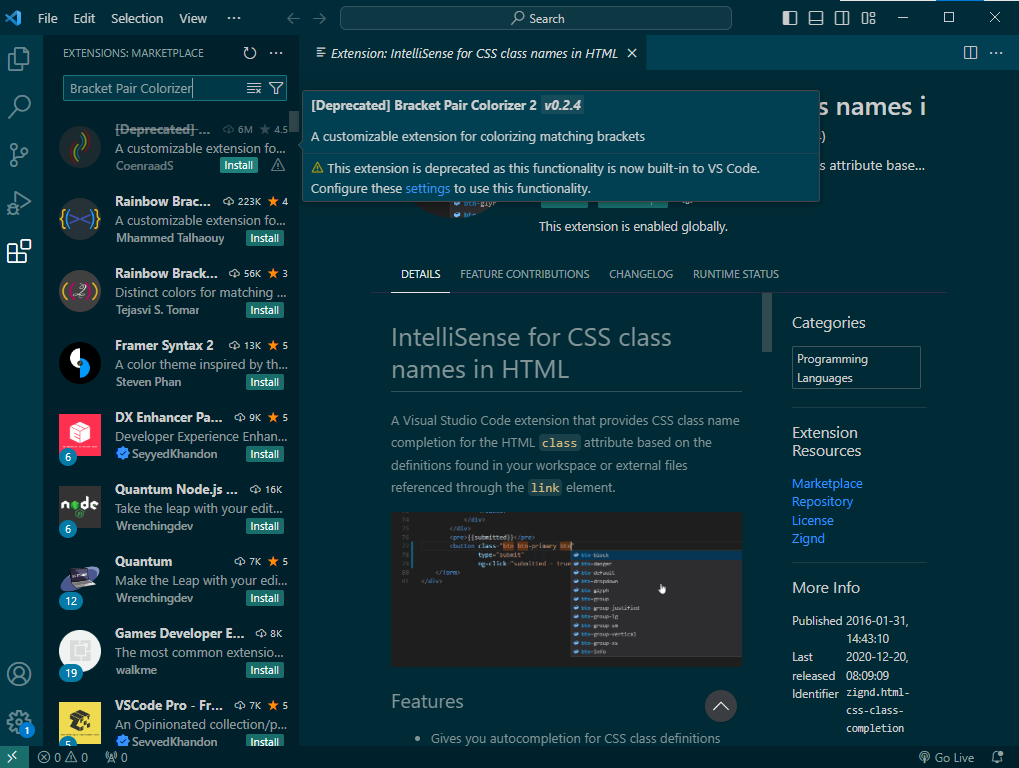Open editor More Actions ellipsis

[996, 53]
